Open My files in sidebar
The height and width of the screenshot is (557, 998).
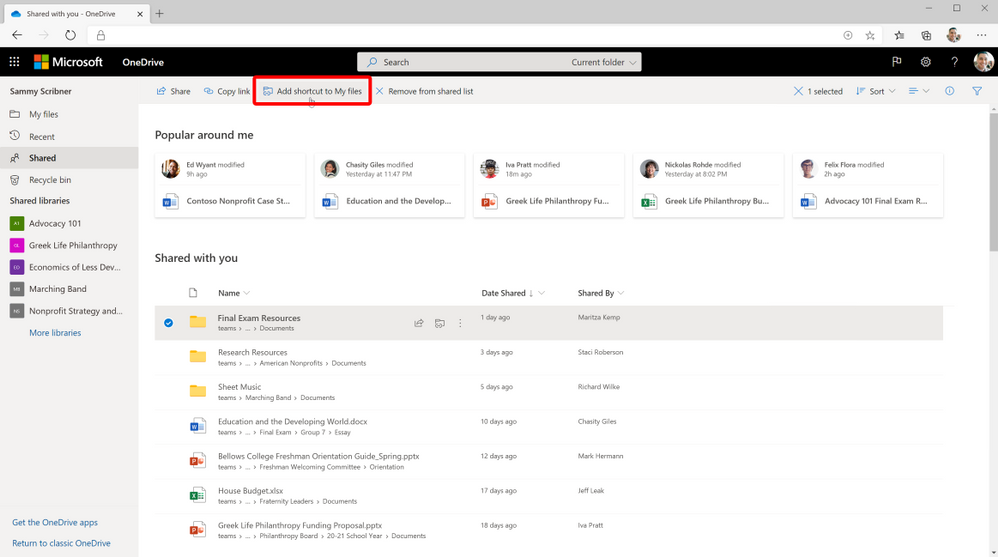pos(43,114)
